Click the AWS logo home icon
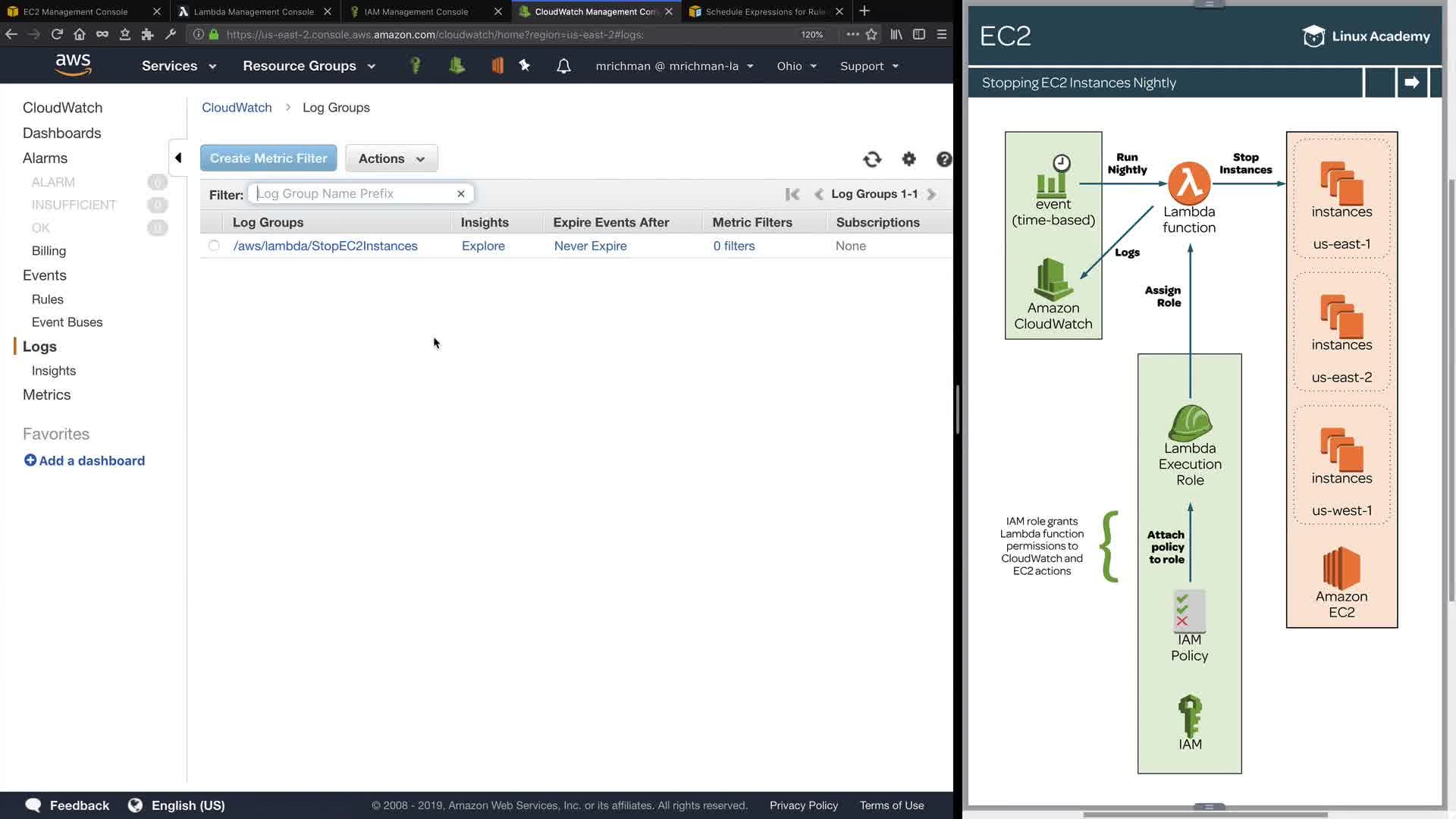Screen dimensions: 1456x819 tap(74, 65)
